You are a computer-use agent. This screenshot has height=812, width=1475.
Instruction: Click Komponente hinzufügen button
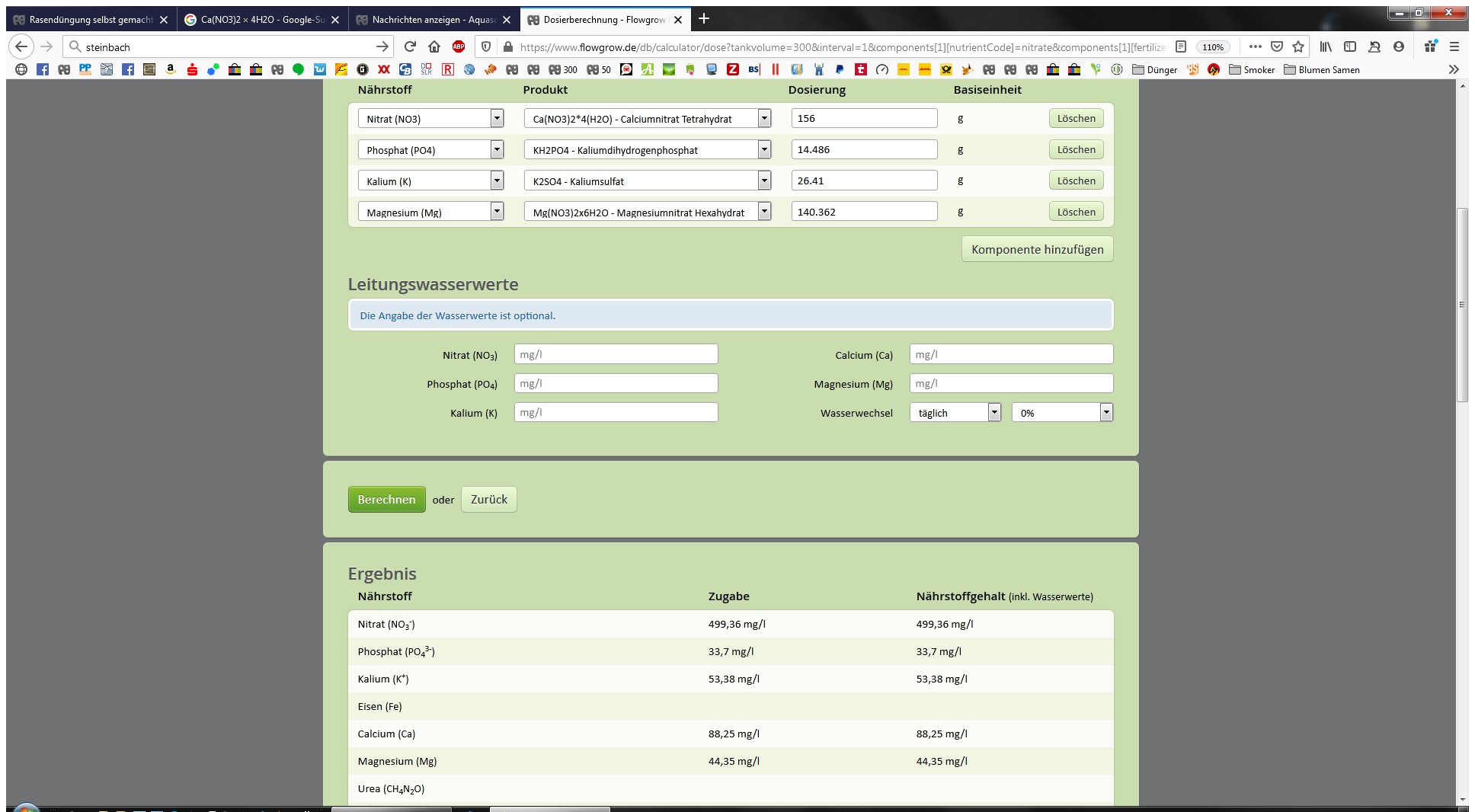(1037, 250)
